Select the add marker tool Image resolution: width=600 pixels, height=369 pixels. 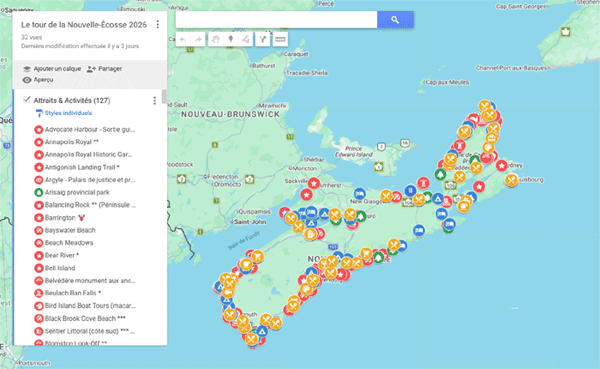point(230,39)
